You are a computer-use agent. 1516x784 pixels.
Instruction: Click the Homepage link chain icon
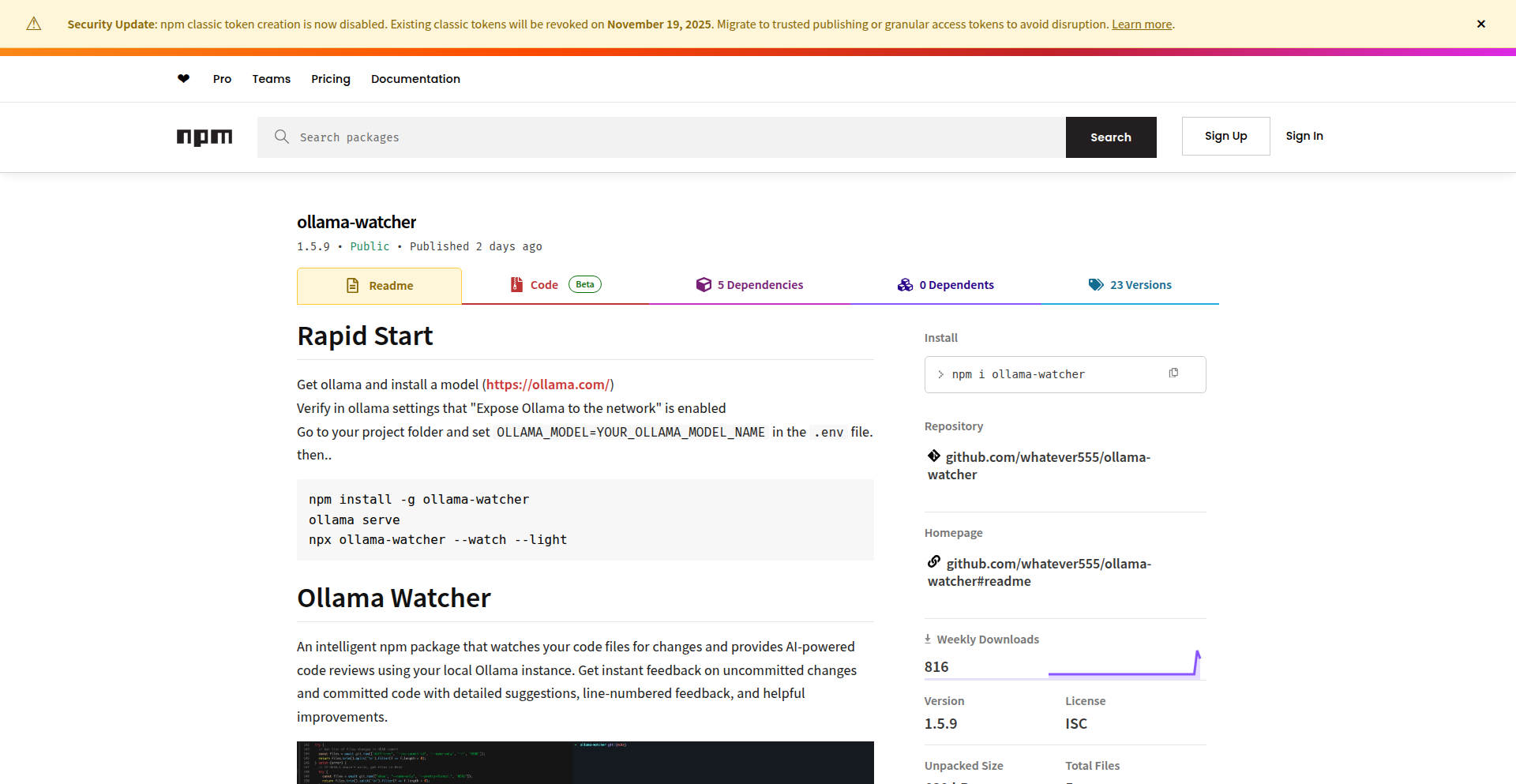[933, 561]
